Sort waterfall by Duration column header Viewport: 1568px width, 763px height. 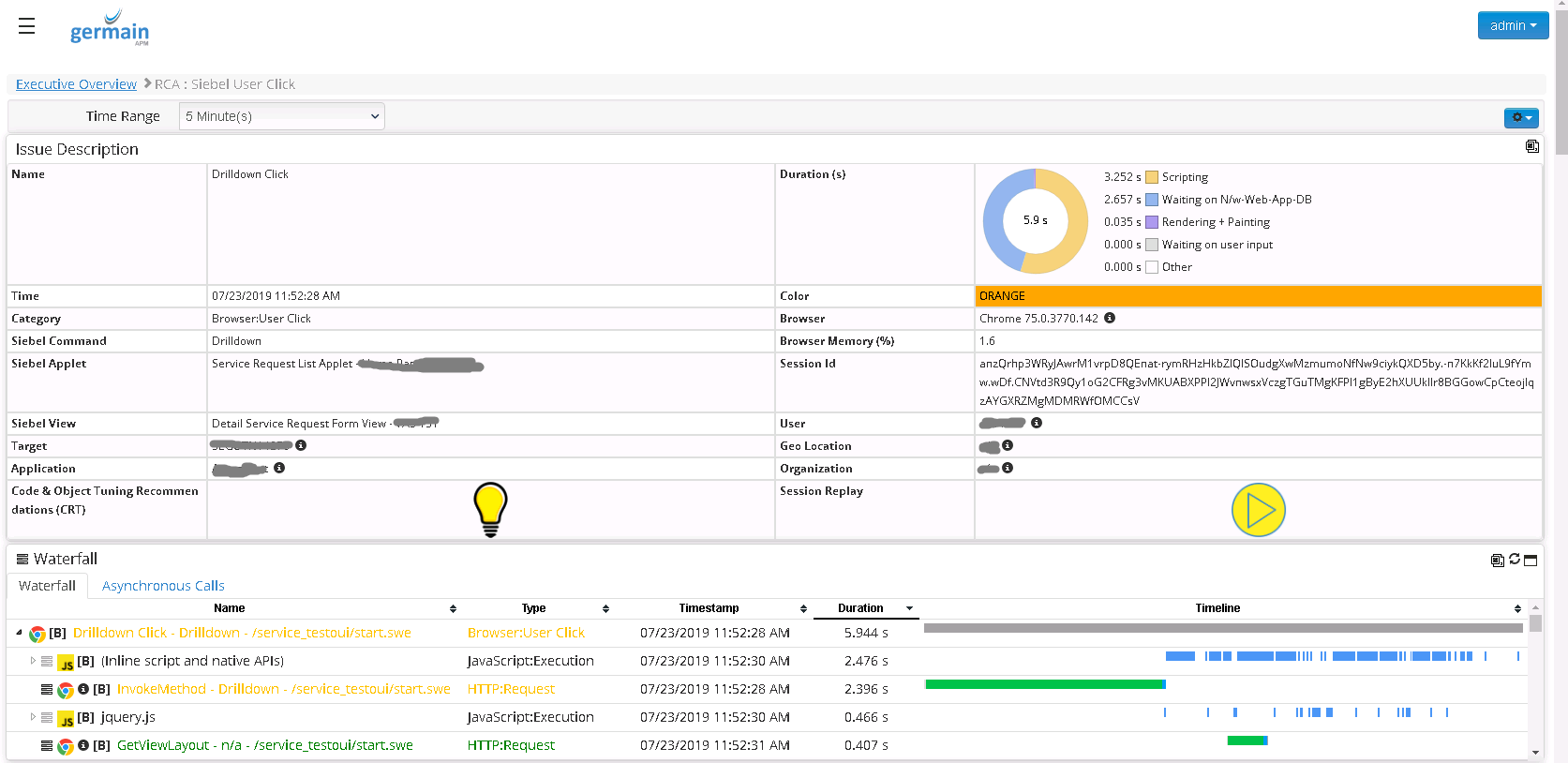(860, 608)
